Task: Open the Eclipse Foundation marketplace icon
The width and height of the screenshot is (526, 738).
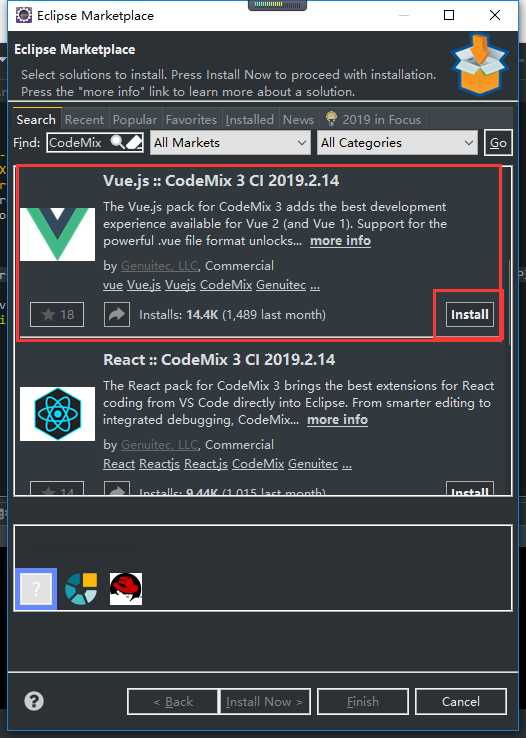Action: point(81,589)
